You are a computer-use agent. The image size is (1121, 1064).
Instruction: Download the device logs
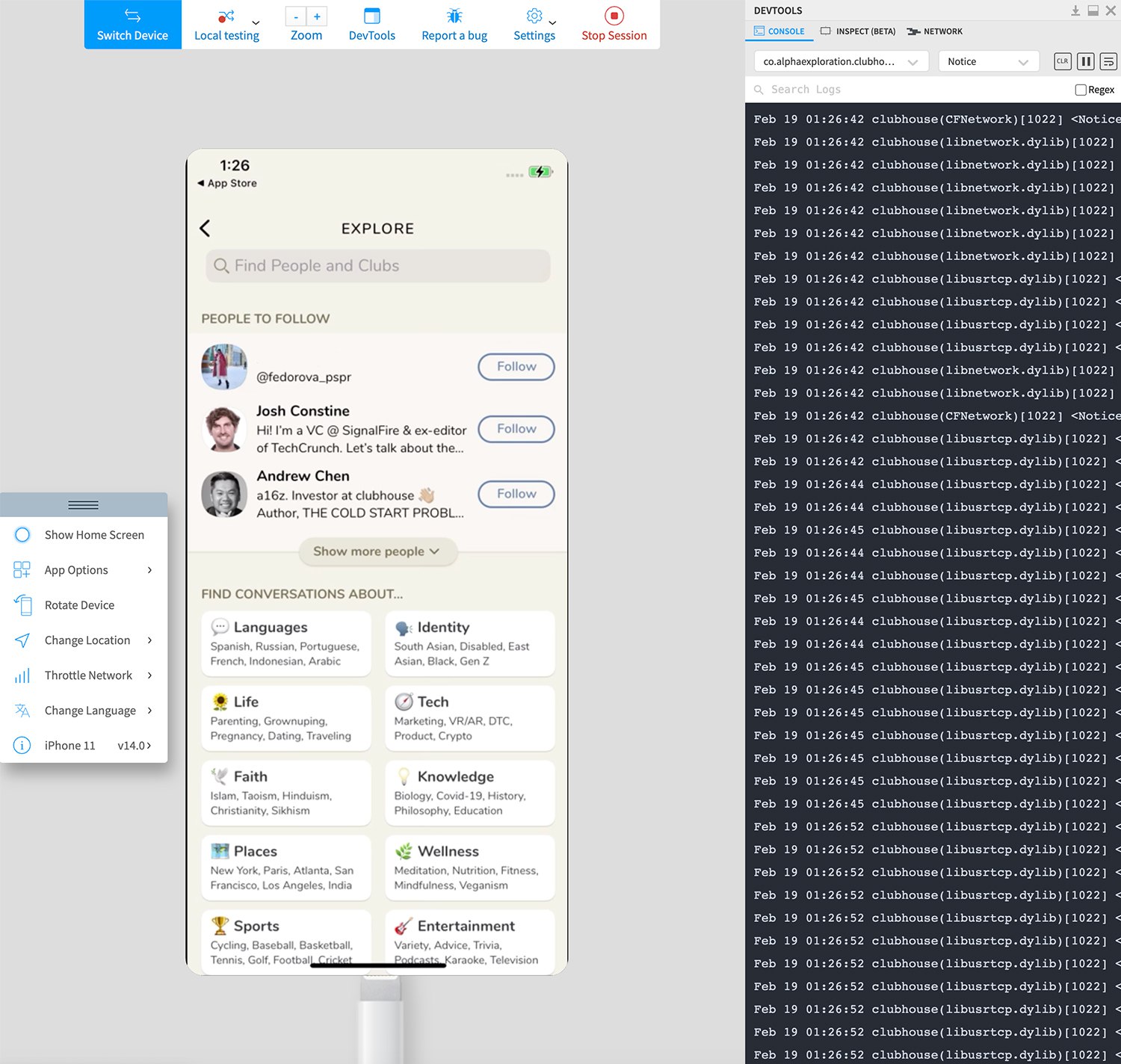[1075, 10]
